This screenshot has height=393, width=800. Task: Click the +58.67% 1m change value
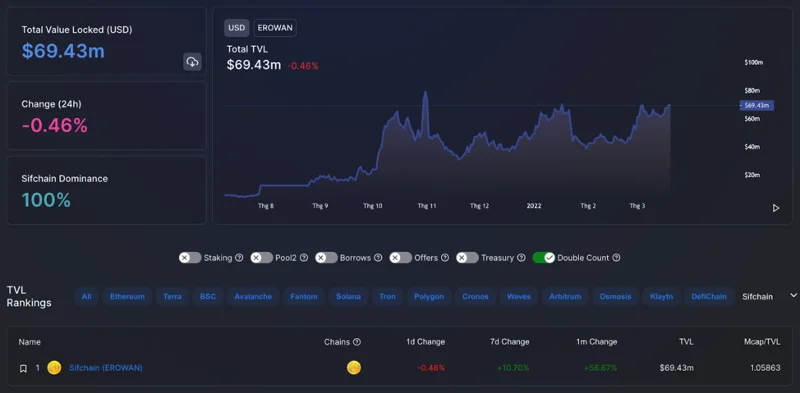601,367
